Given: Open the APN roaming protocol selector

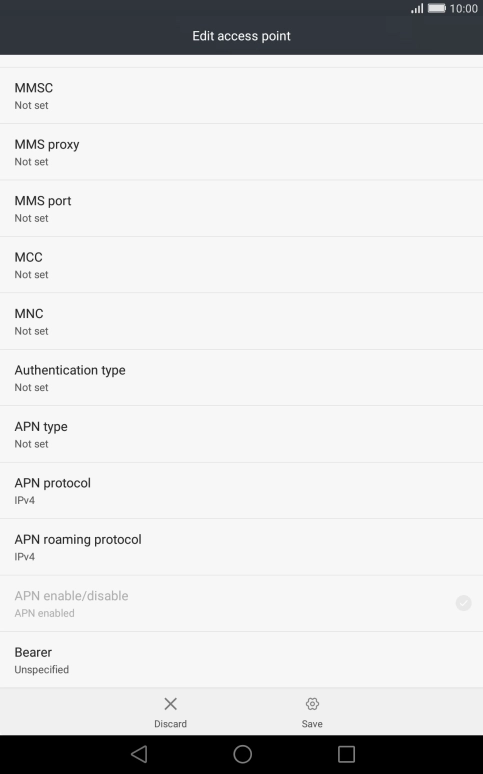Looking at the screenshot, I should tap(242, 547).
